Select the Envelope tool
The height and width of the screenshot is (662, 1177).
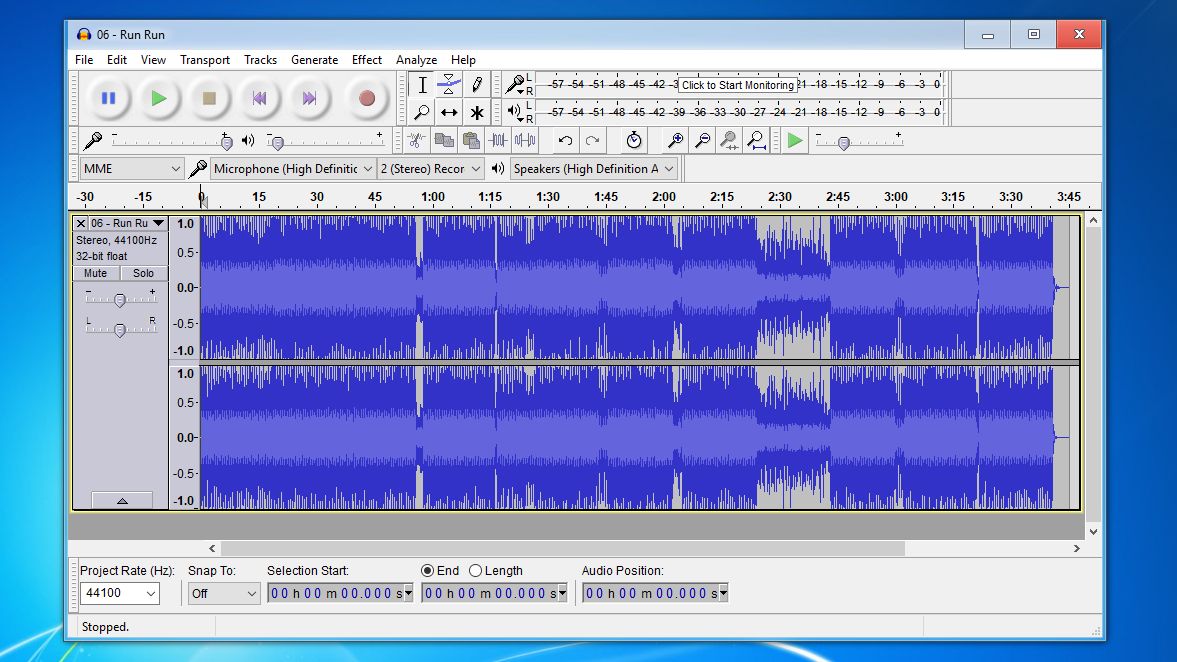pos(449,85)
